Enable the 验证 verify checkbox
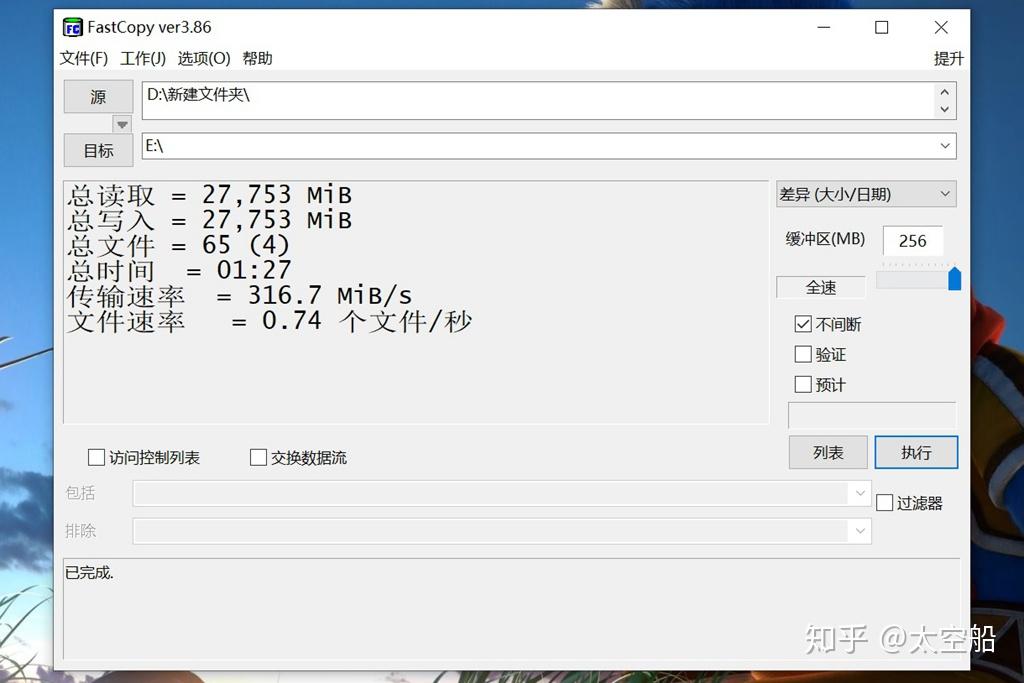 click(x=803, y=353)
